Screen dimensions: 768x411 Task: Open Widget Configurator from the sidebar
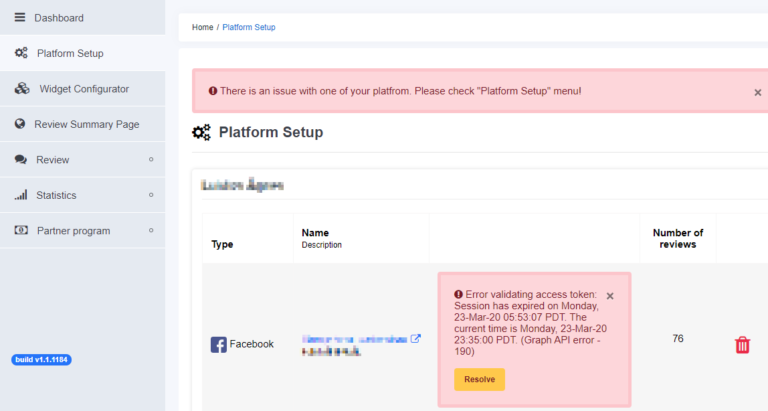(x=84, y=89)
